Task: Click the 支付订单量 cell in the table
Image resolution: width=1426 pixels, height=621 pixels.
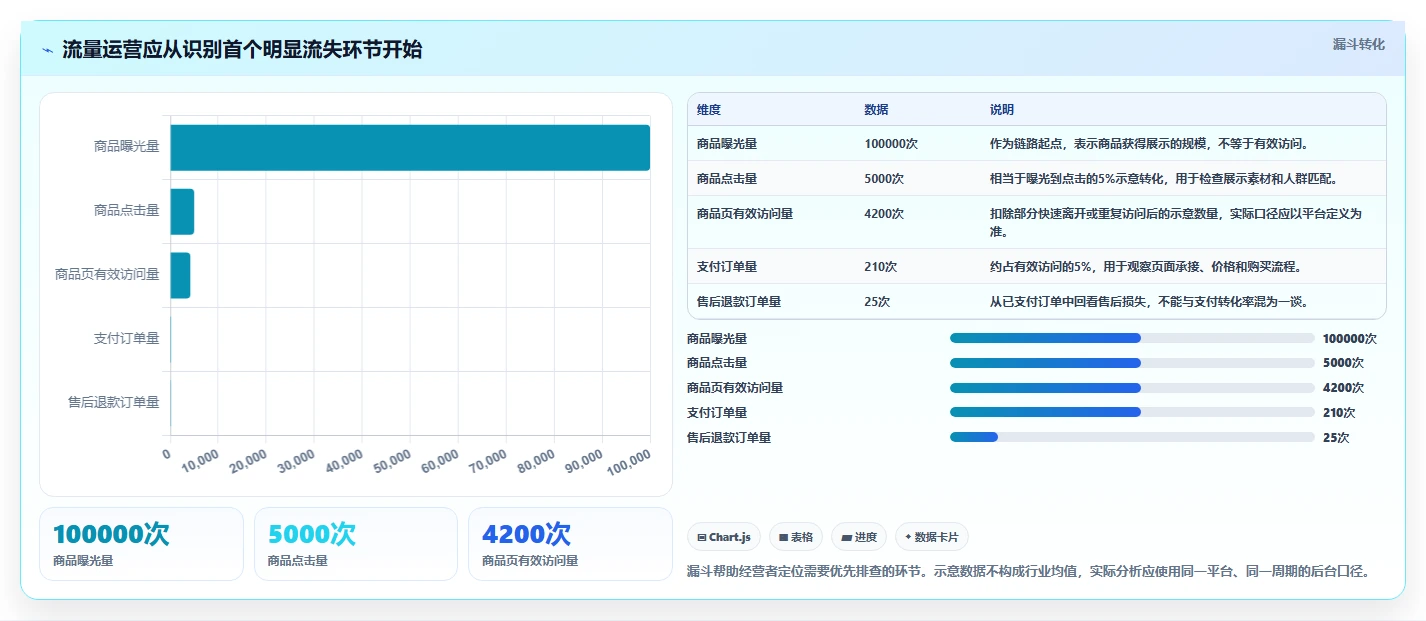Action: point(727,267)
